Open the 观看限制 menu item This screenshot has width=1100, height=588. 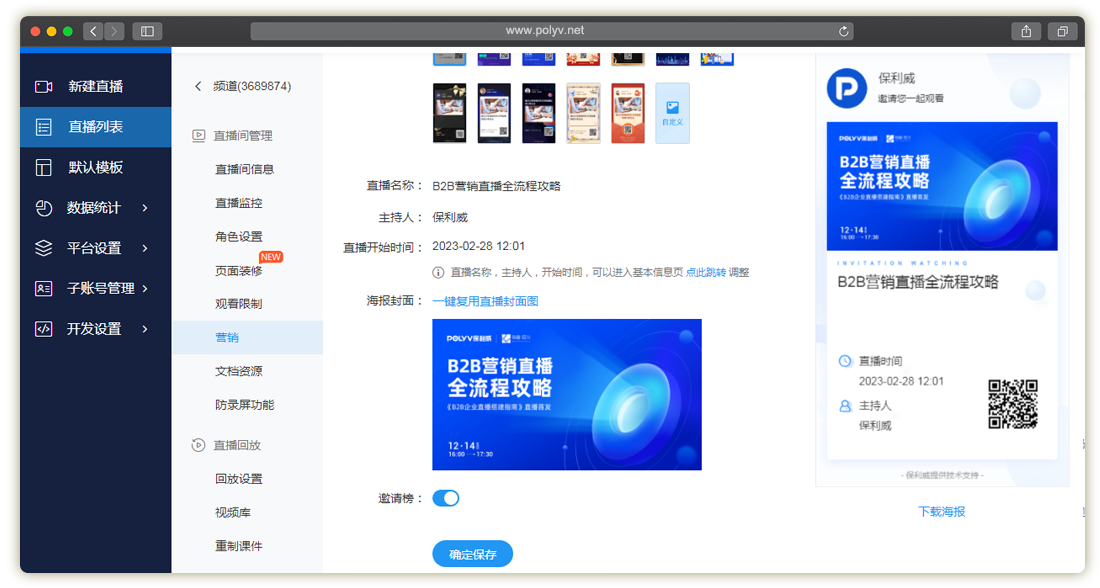pos(238,304)
